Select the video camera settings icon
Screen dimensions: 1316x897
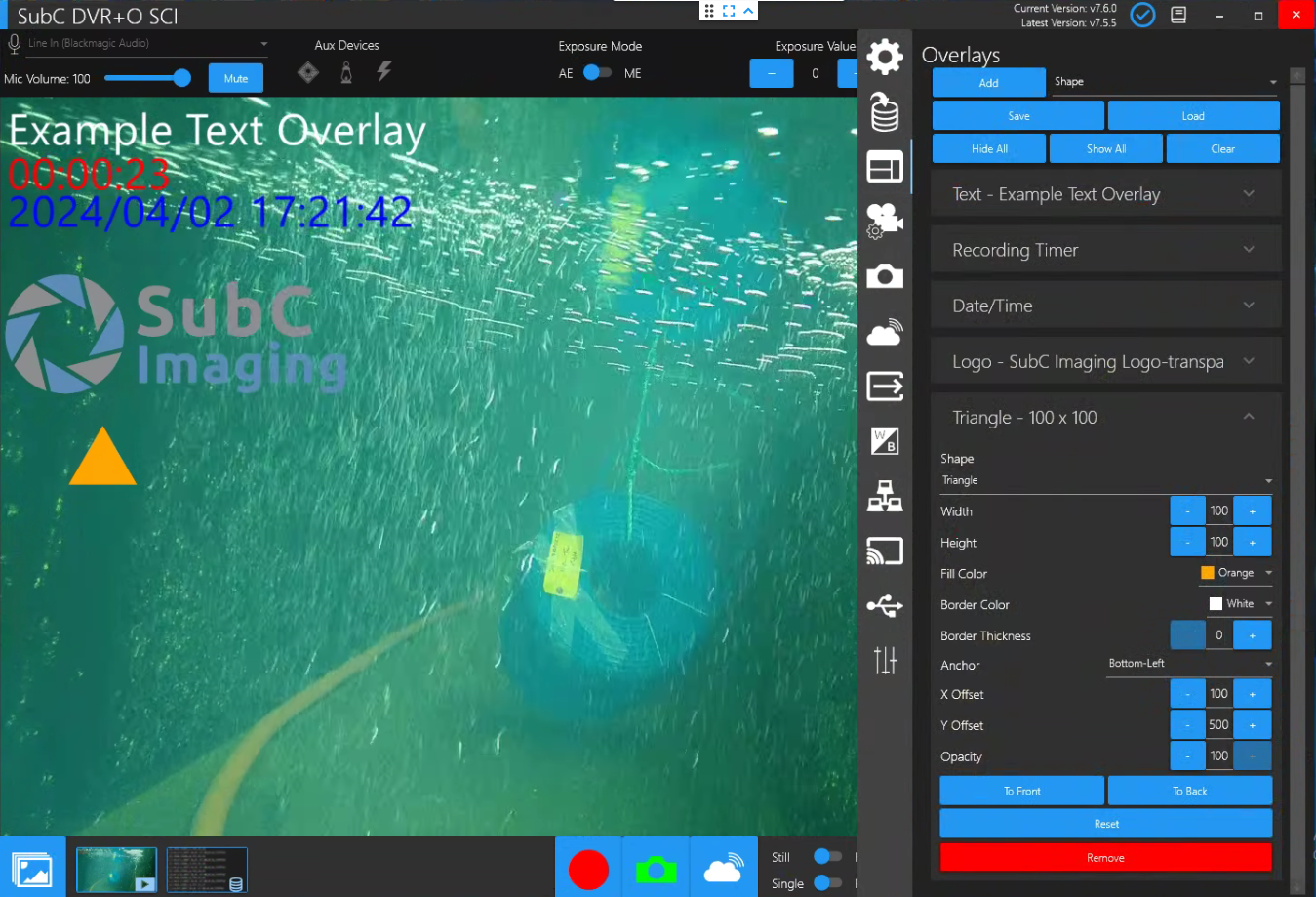pos(885,221)
